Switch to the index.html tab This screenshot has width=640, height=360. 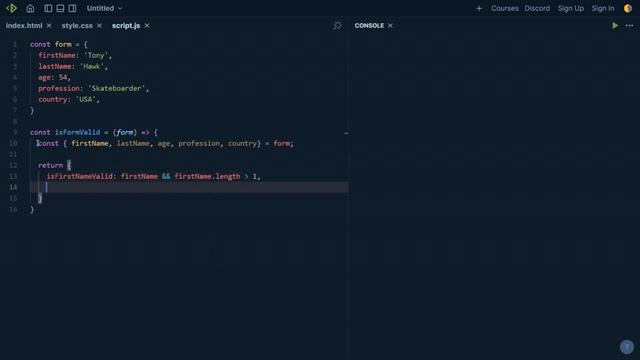(24, 25)
